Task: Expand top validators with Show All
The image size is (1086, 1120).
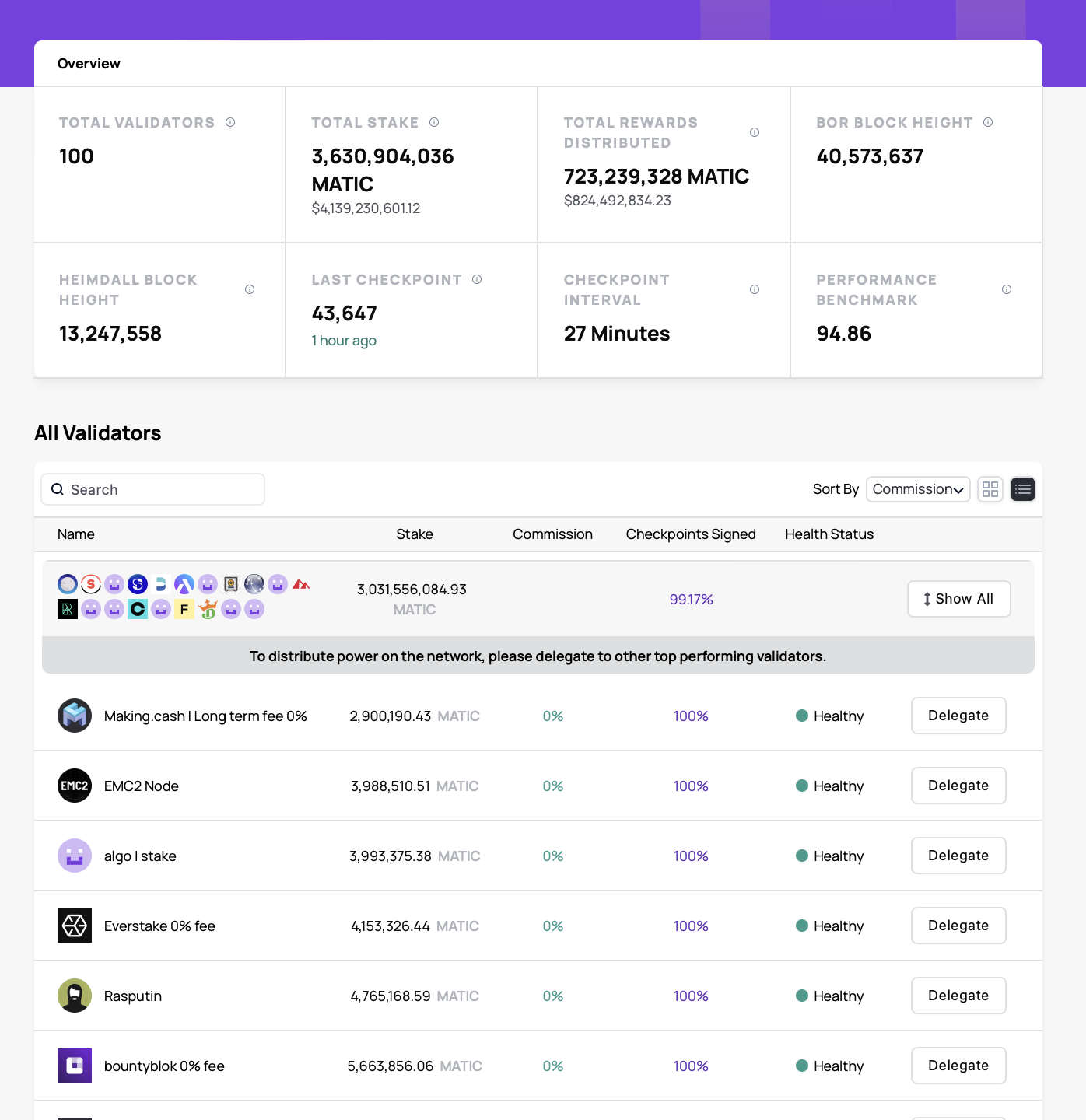Action: [x=959, y=599]
